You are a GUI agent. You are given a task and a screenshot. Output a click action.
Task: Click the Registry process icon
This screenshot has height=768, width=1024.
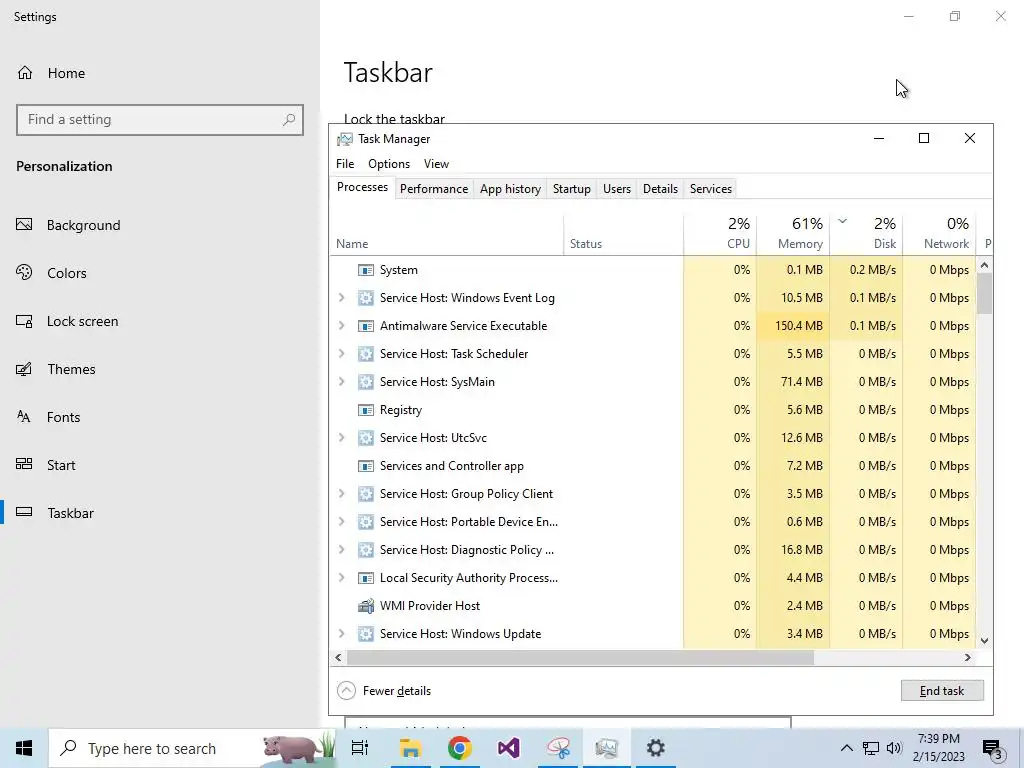[366, 410]
